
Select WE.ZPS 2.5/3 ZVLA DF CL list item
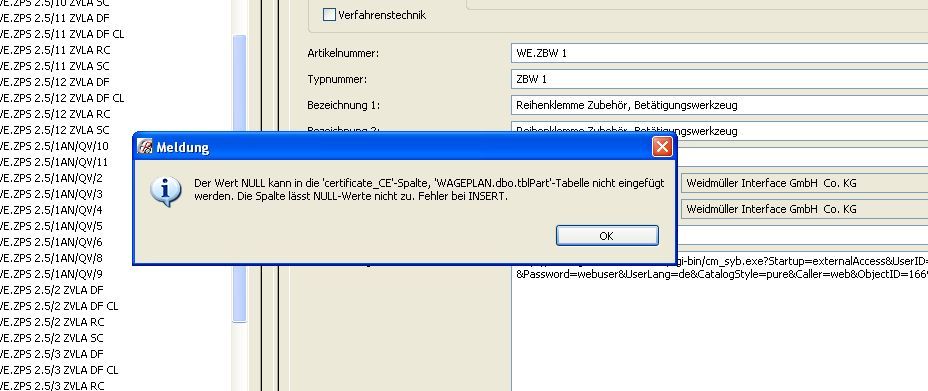[59, 370]
